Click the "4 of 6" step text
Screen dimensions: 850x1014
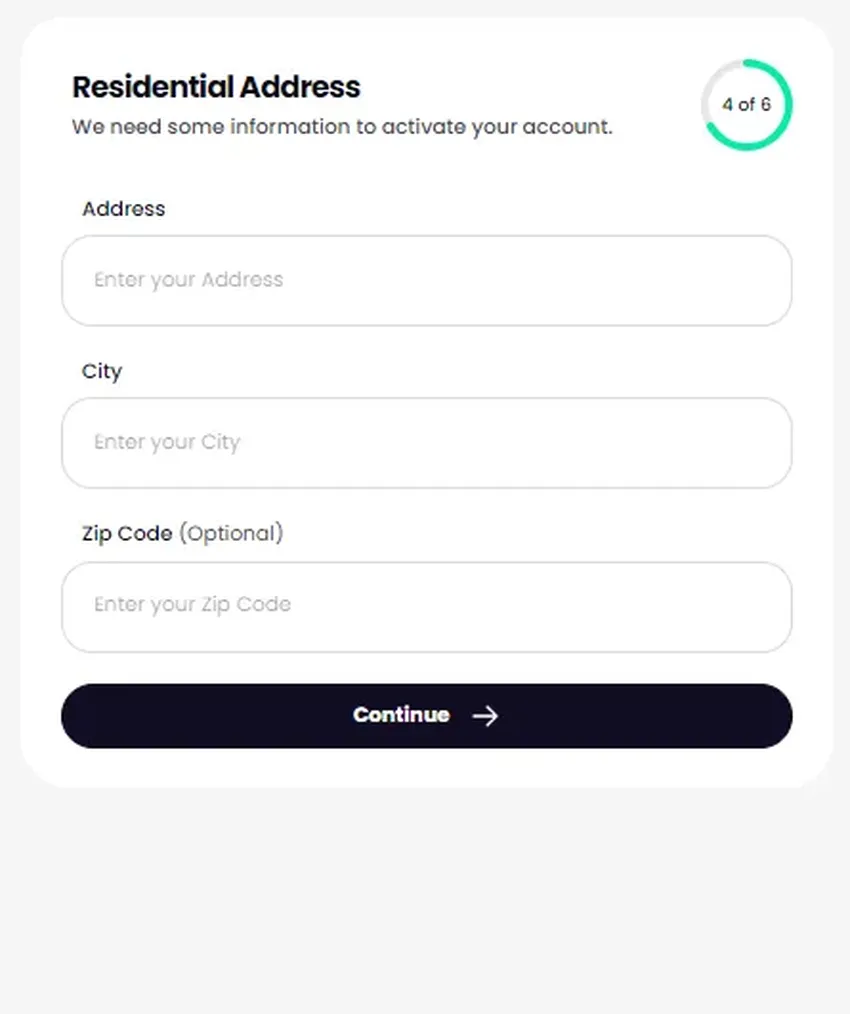pyautogui.click(x=746, y=105)
